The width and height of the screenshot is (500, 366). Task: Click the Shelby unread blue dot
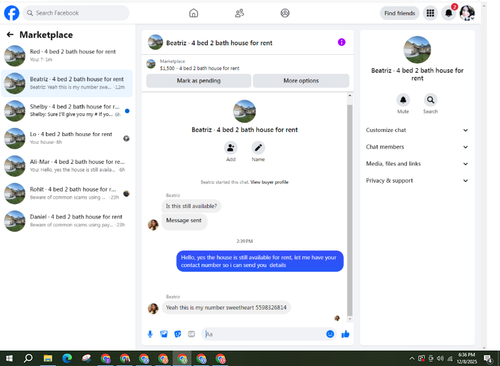coord(127,111)
